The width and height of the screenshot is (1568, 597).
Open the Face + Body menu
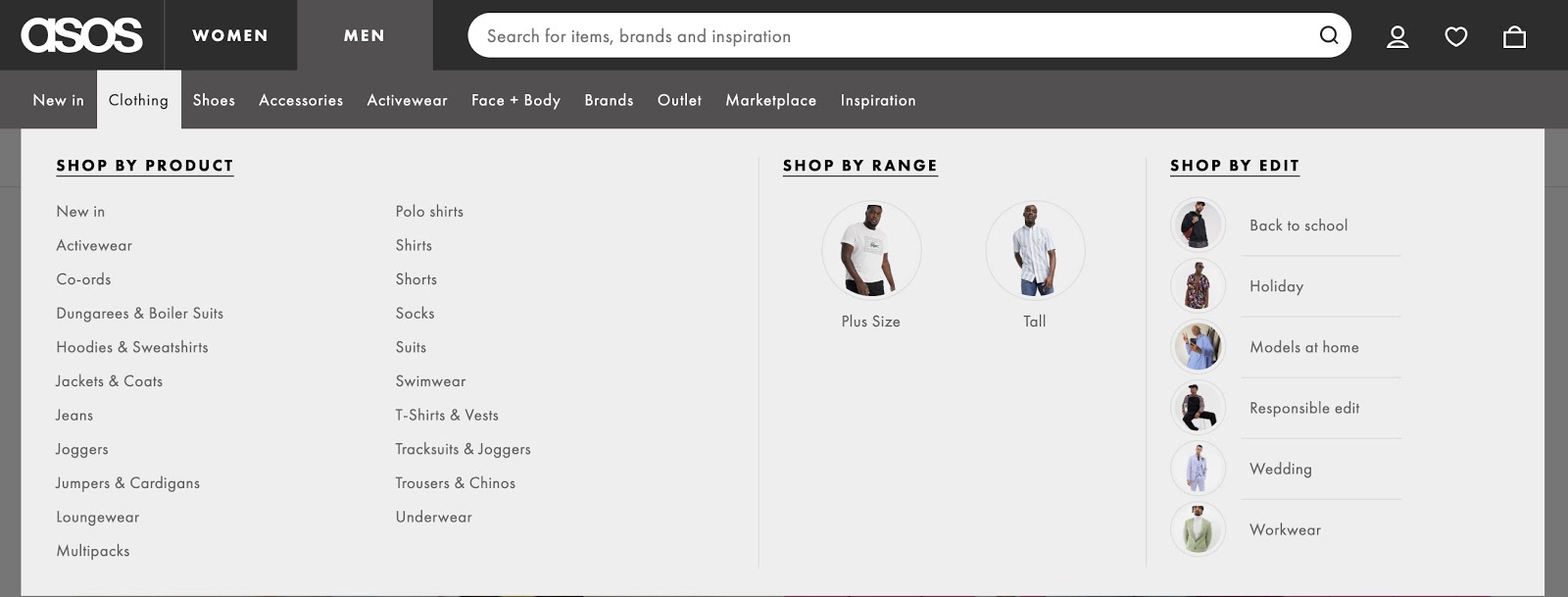[x=515, y=100]
